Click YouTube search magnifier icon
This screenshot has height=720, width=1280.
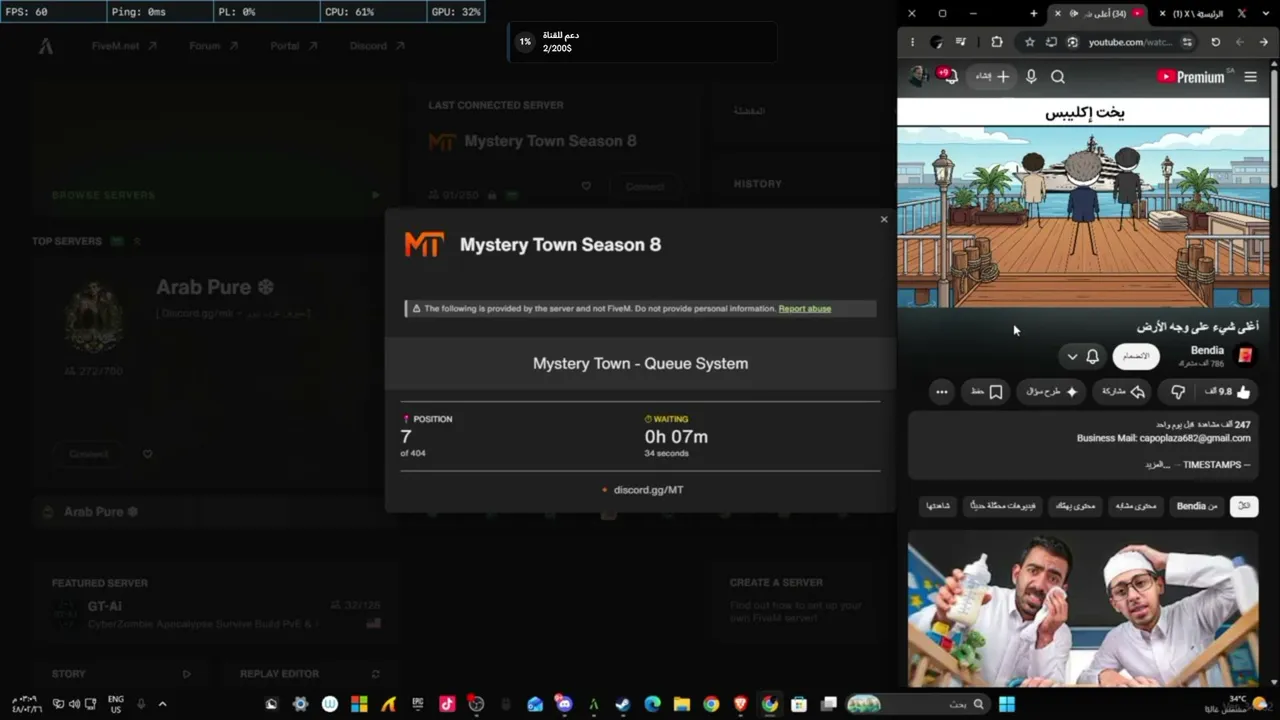[1058, 77]
